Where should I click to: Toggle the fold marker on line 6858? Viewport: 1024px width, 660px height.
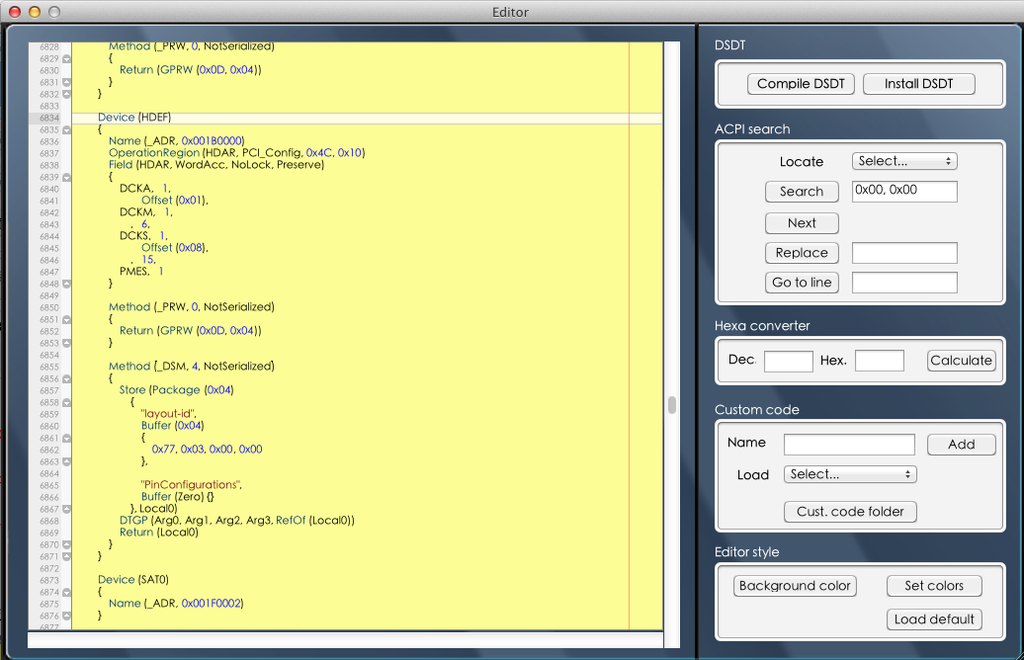click(x=66, y=403)
